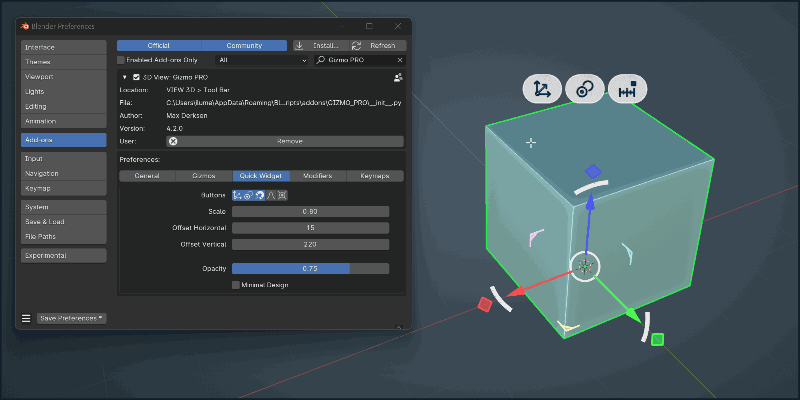
Task: Click the green Y-axis scale cube
Action: tap(657, 340)
